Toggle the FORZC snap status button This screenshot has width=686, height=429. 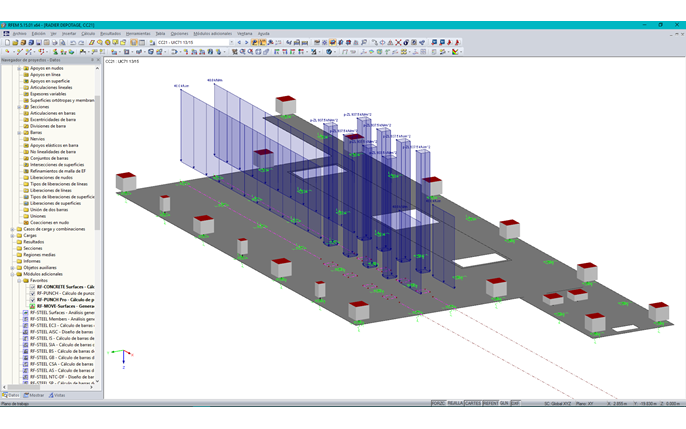[x=438, y=403]
